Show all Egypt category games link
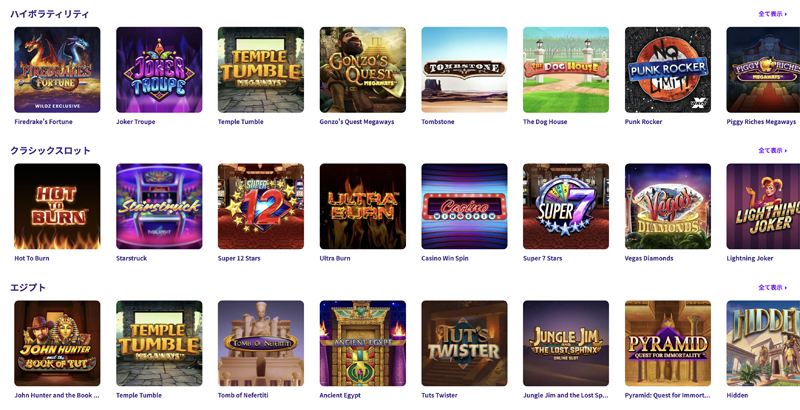The height and width of the screenshot is (410, 800). pos(772,288)
